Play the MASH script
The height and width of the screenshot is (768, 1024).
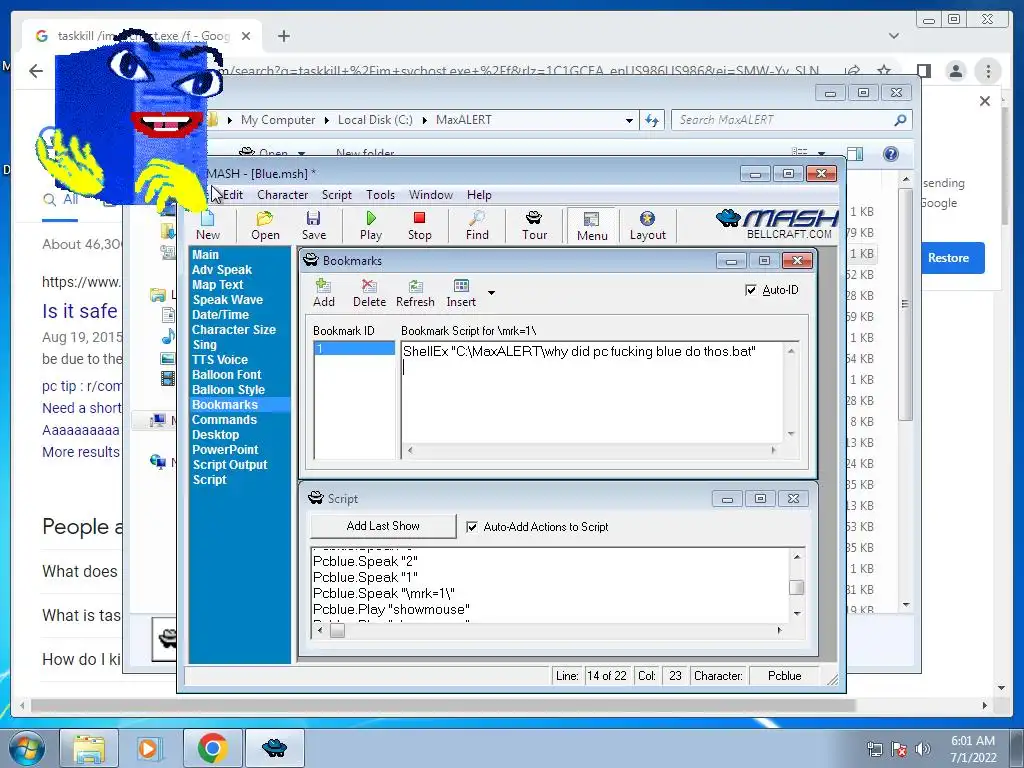coord(370,226)
